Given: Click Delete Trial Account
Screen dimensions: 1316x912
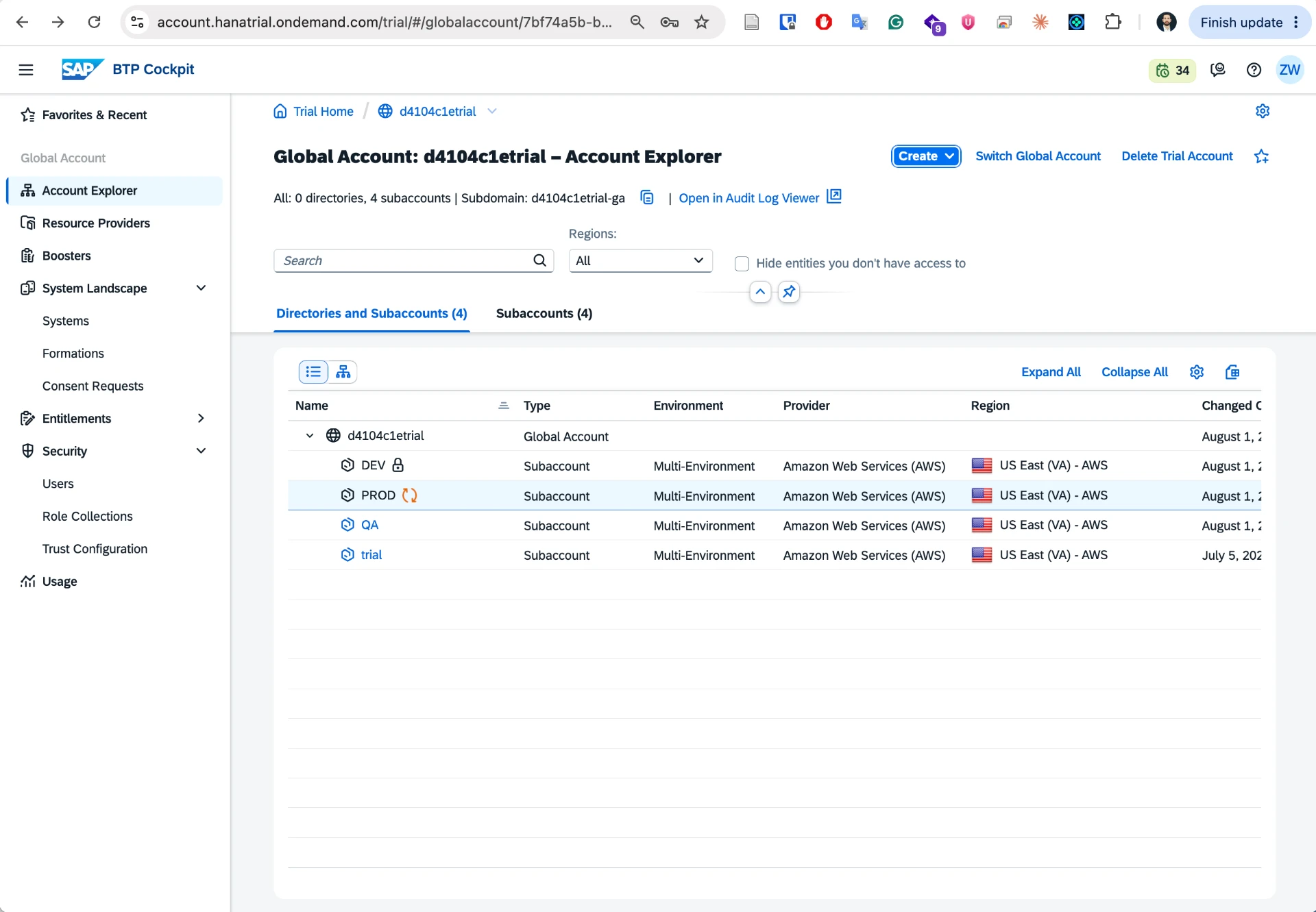Looking at the screenshot, I should tap(1177, 156).
